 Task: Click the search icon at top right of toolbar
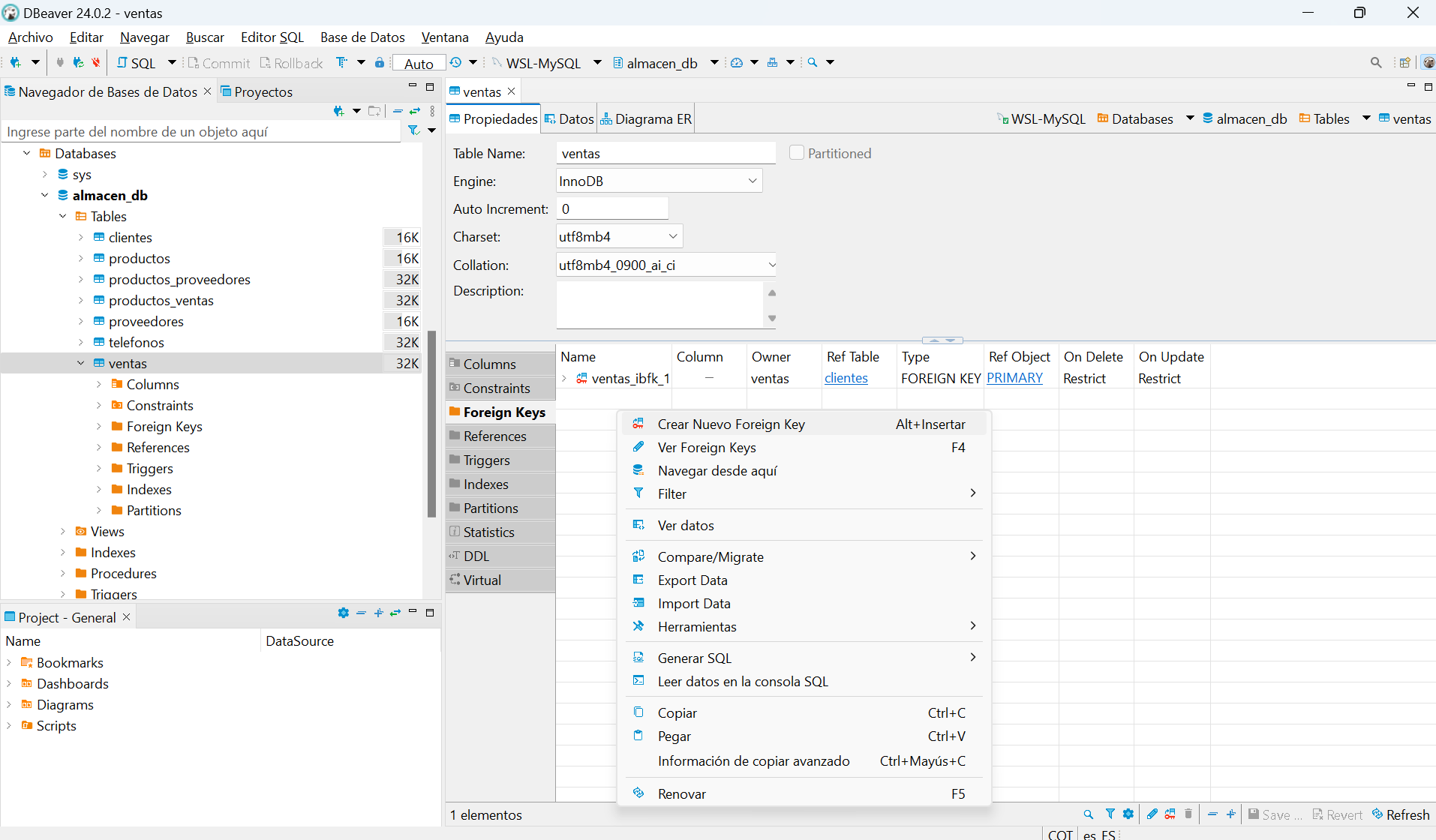pos(1376,63)
